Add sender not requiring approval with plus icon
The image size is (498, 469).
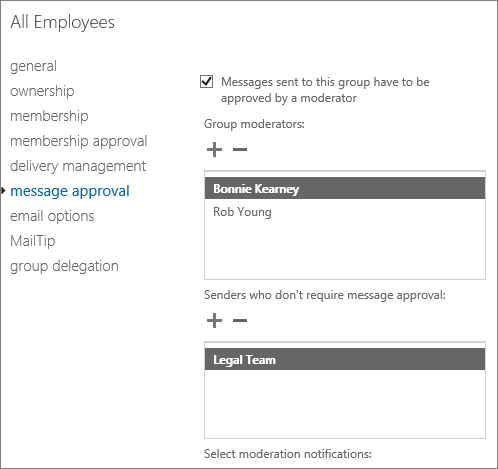coord(214,320)
